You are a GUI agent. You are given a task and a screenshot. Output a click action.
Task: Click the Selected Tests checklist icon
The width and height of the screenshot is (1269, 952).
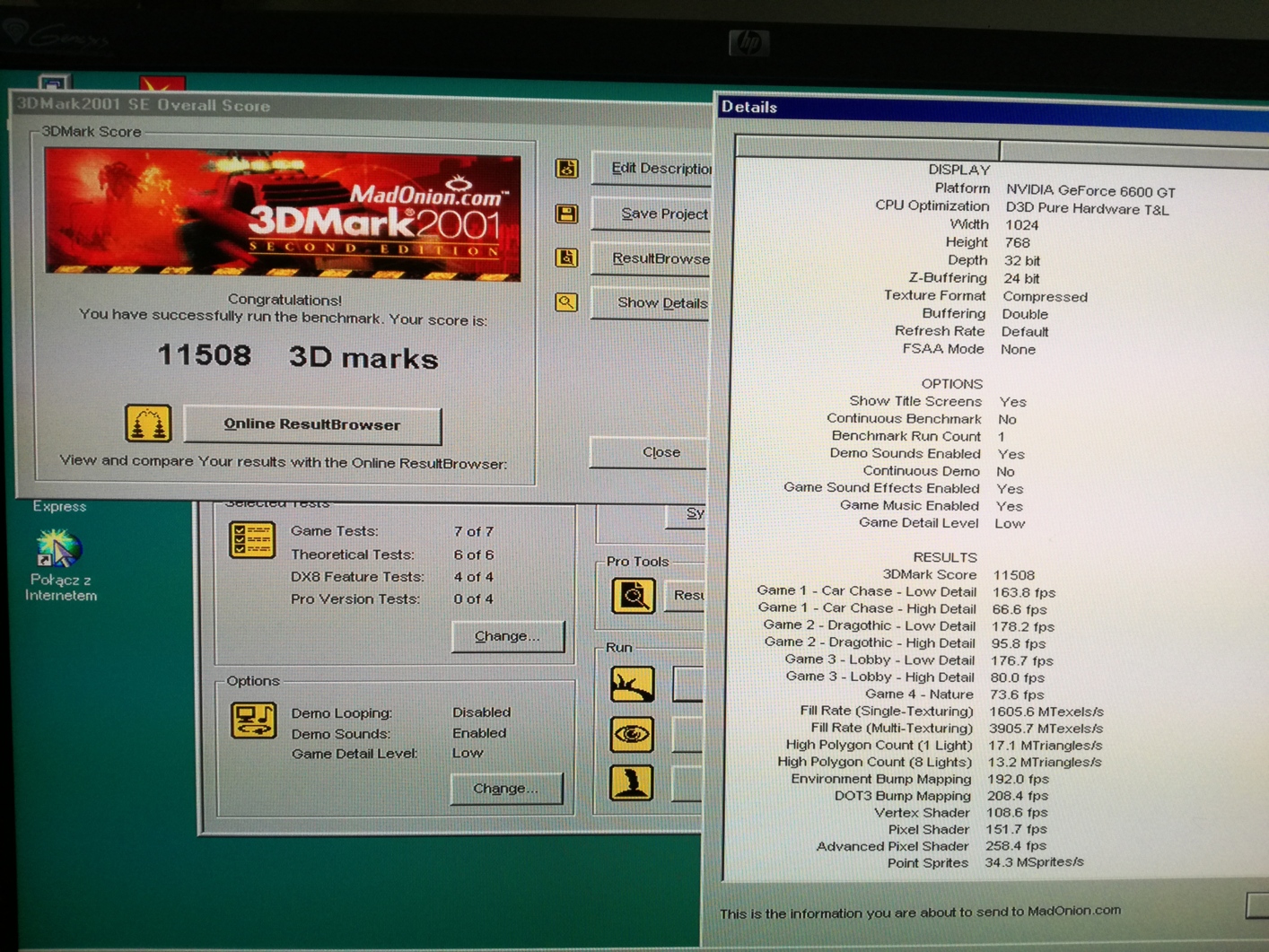252,539
